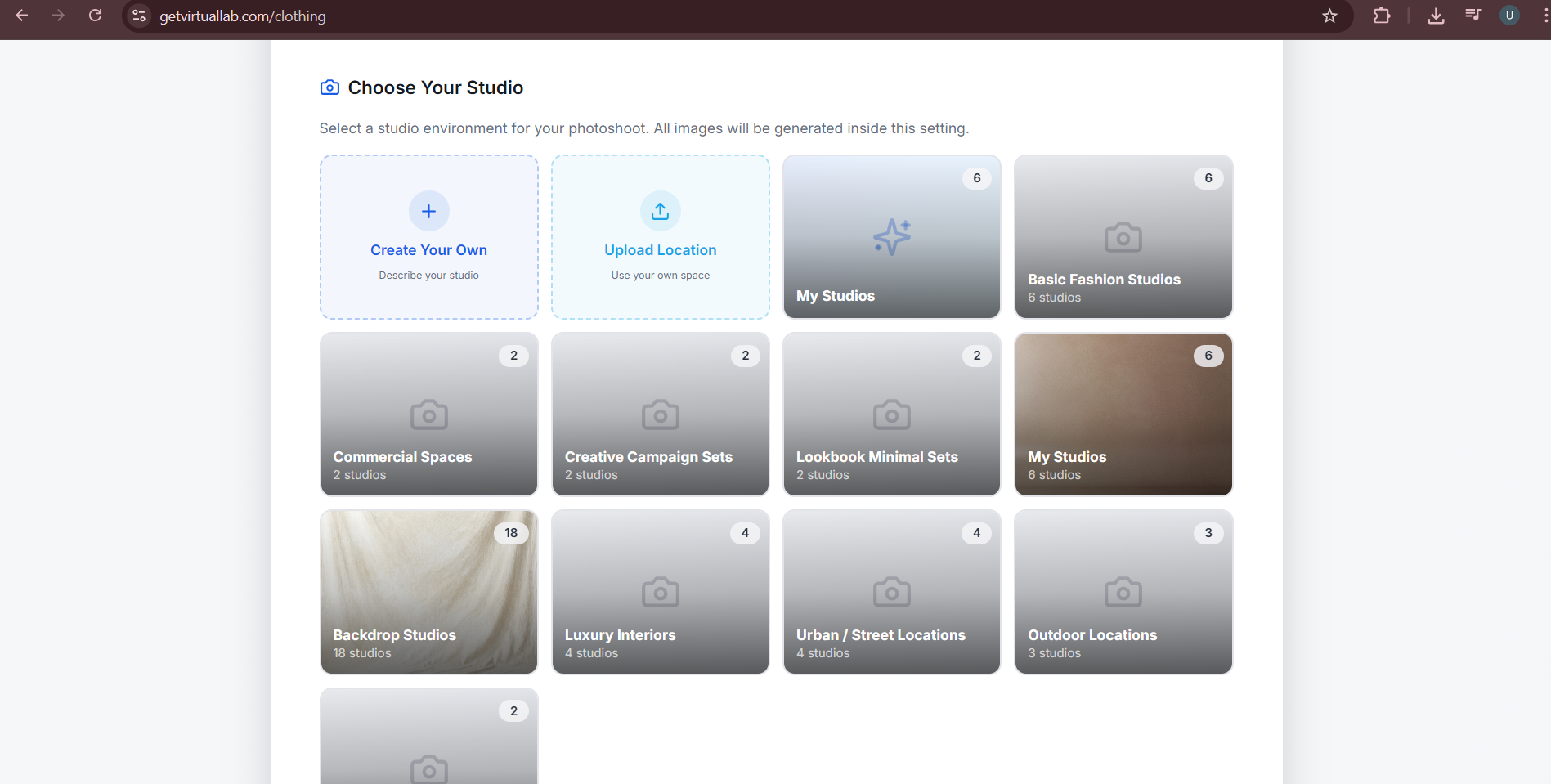Open the browser downloads icon

1436,16
